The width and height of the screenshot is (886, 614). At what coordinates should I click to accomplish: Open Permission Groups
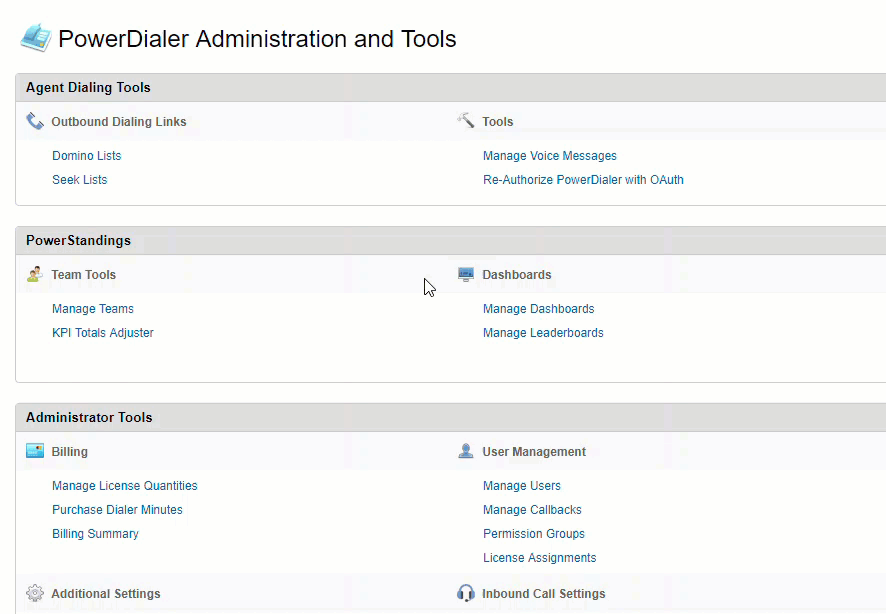[x=533, y=533]
